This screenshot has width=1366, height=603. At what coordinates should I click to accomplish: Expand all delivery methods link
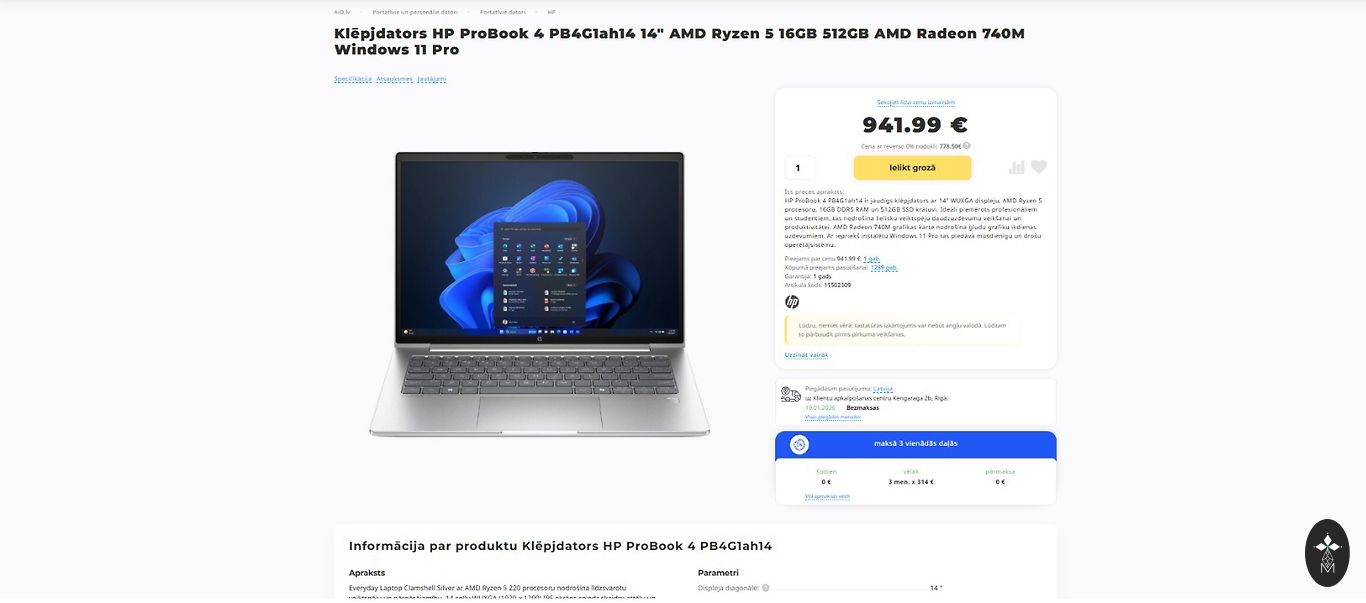pos(833,417)
